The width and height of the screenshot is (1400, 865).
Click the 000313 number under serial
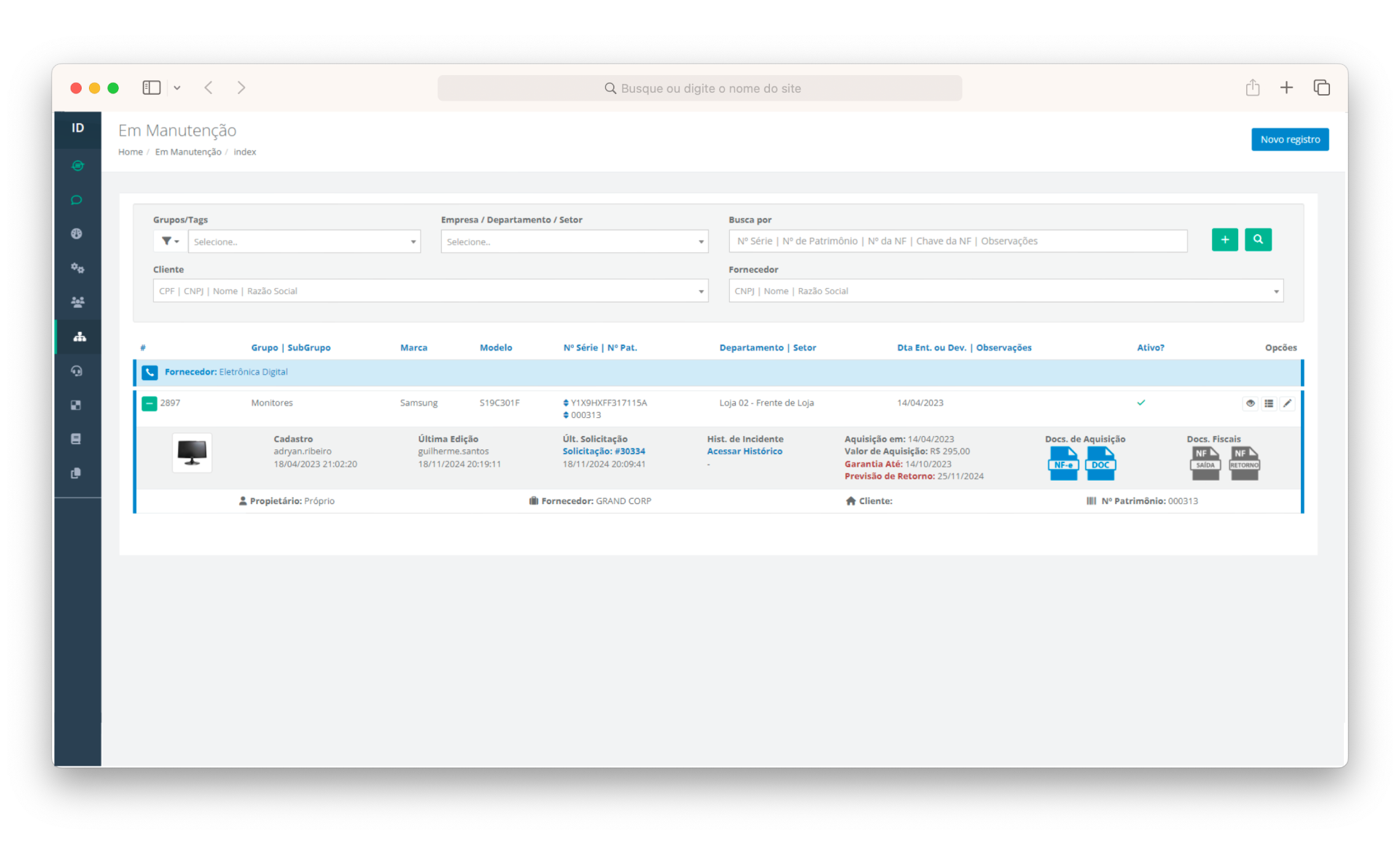(x=586, y=415)
